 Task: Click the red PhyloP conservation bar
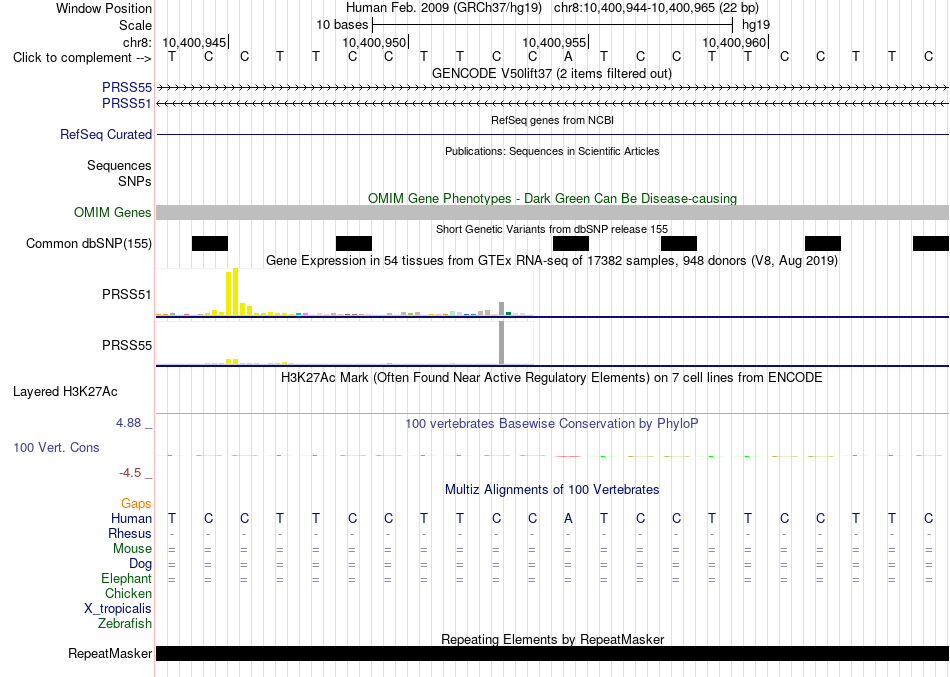click(568, 456)
